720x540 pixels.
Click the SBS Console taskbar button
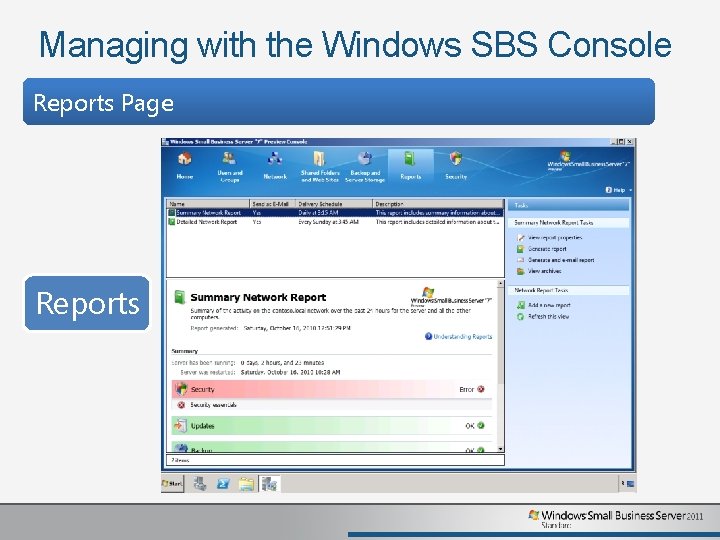(x=270, y=484)
